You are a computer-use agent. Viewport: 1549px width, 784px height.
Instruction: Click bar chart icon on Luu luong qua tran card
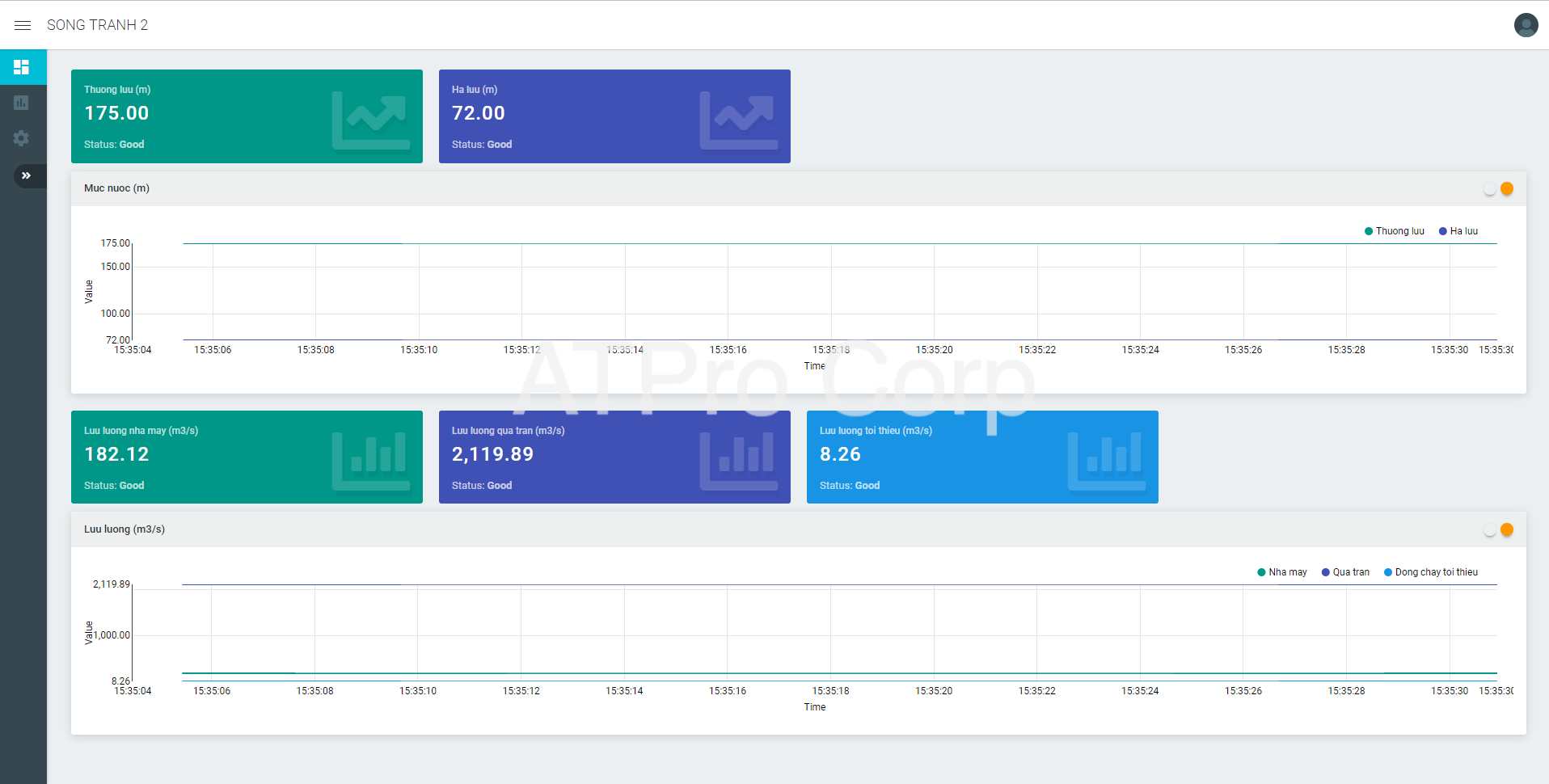pyautogui.click(x=738, y=461)
